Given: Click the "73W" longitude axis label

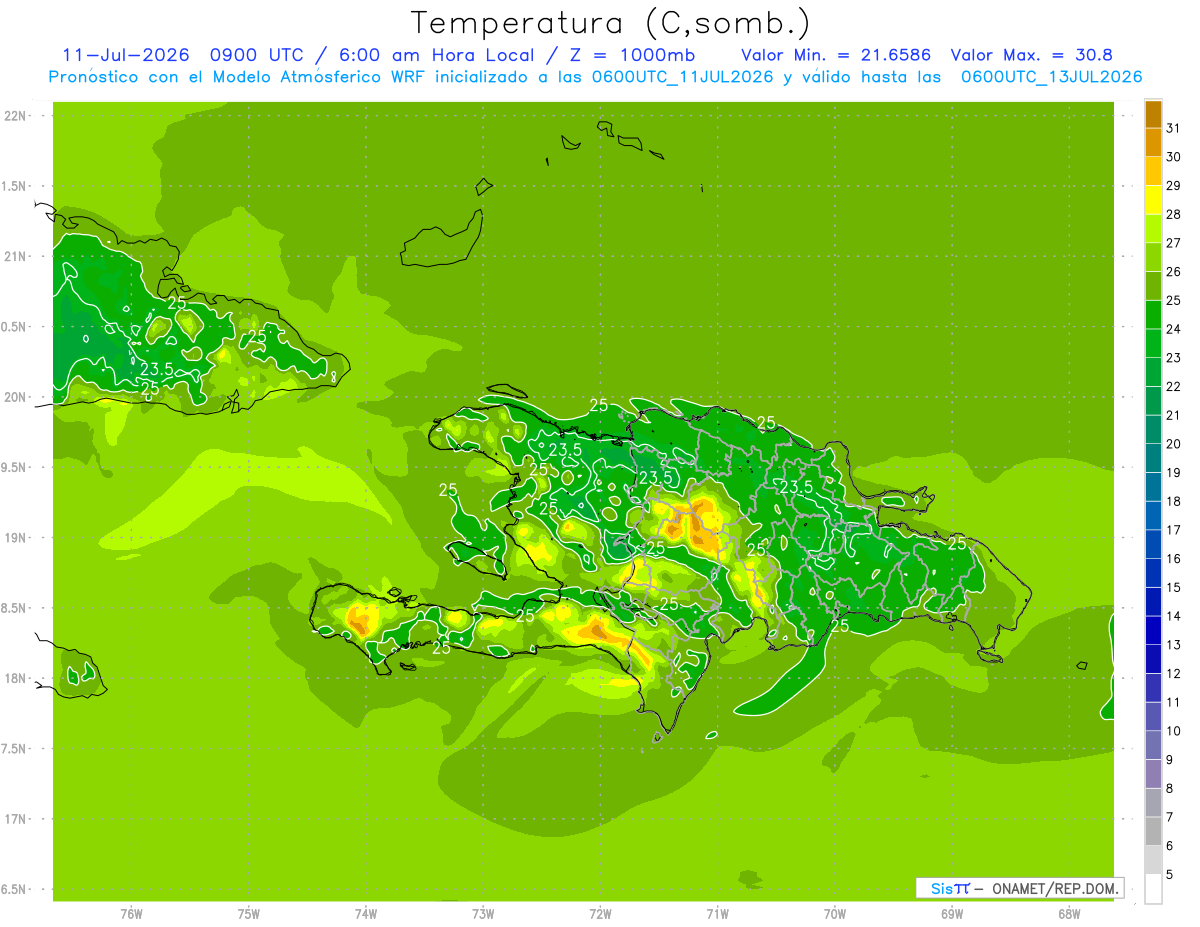Looking at the screenshot, I should point(483,914).
